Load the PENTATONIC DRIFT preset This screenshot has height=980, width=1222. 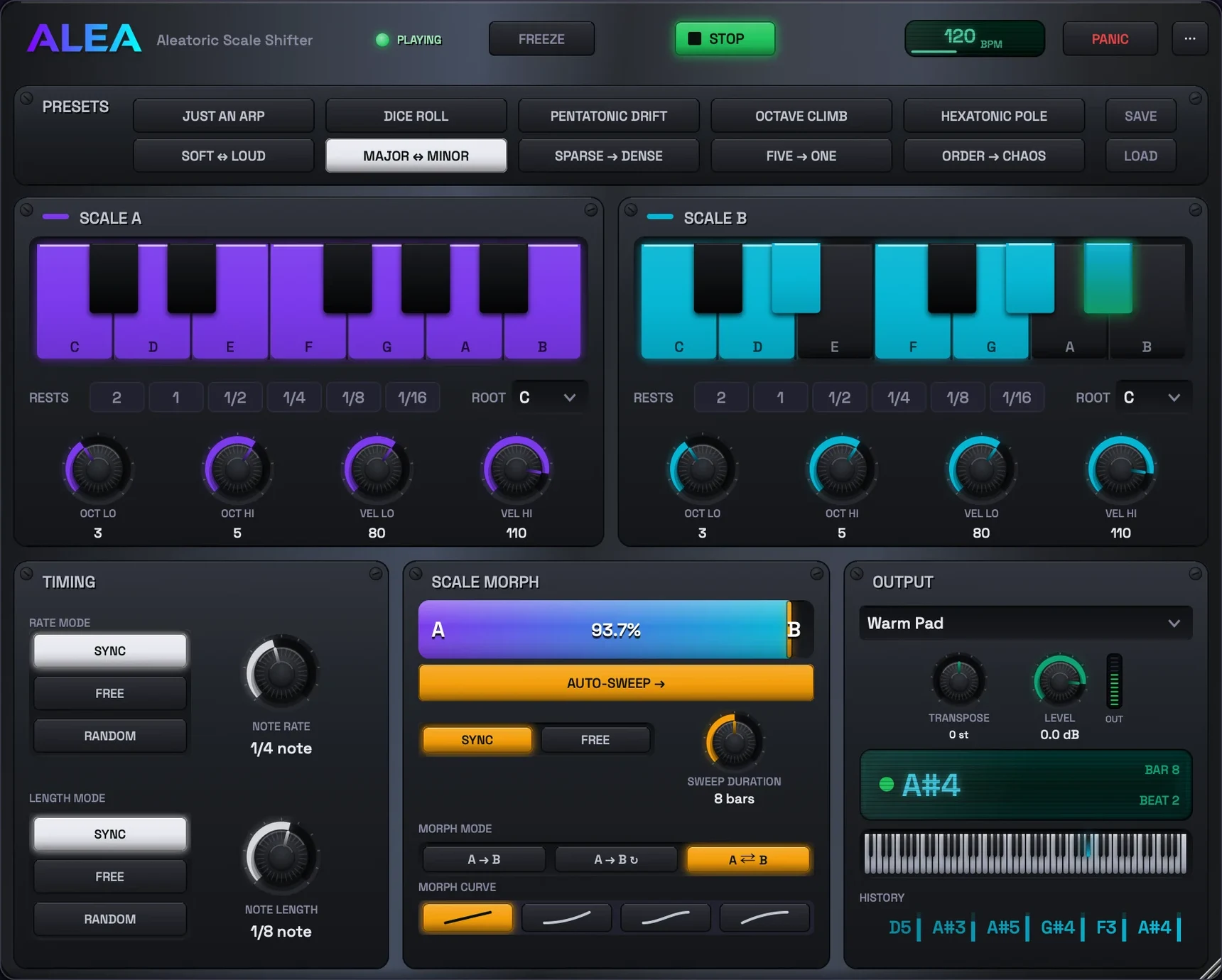click(608, 116)
